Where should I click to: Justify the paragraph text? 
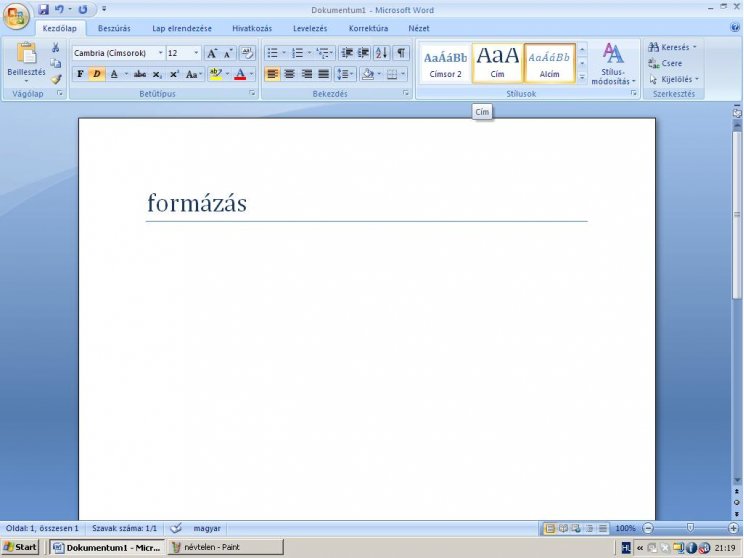point(324,74)
